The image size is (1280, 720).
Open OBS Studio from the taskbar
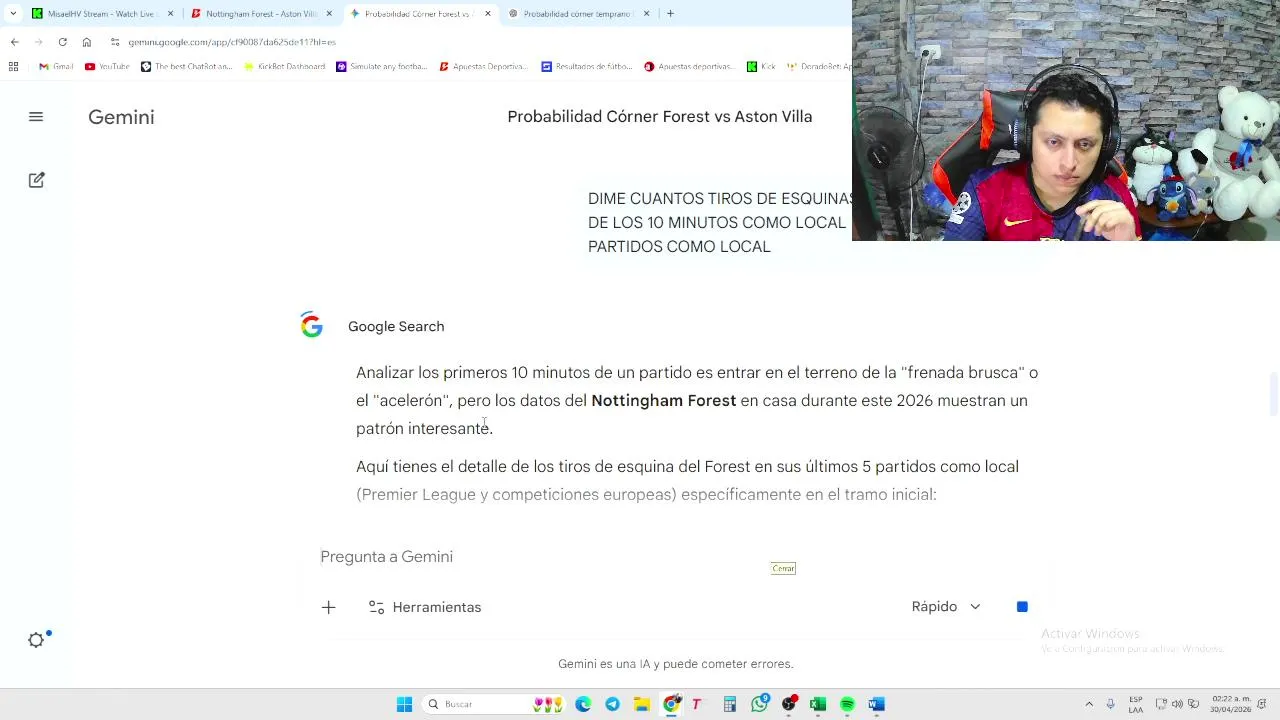pyautogui.click(x=790, y=704)
